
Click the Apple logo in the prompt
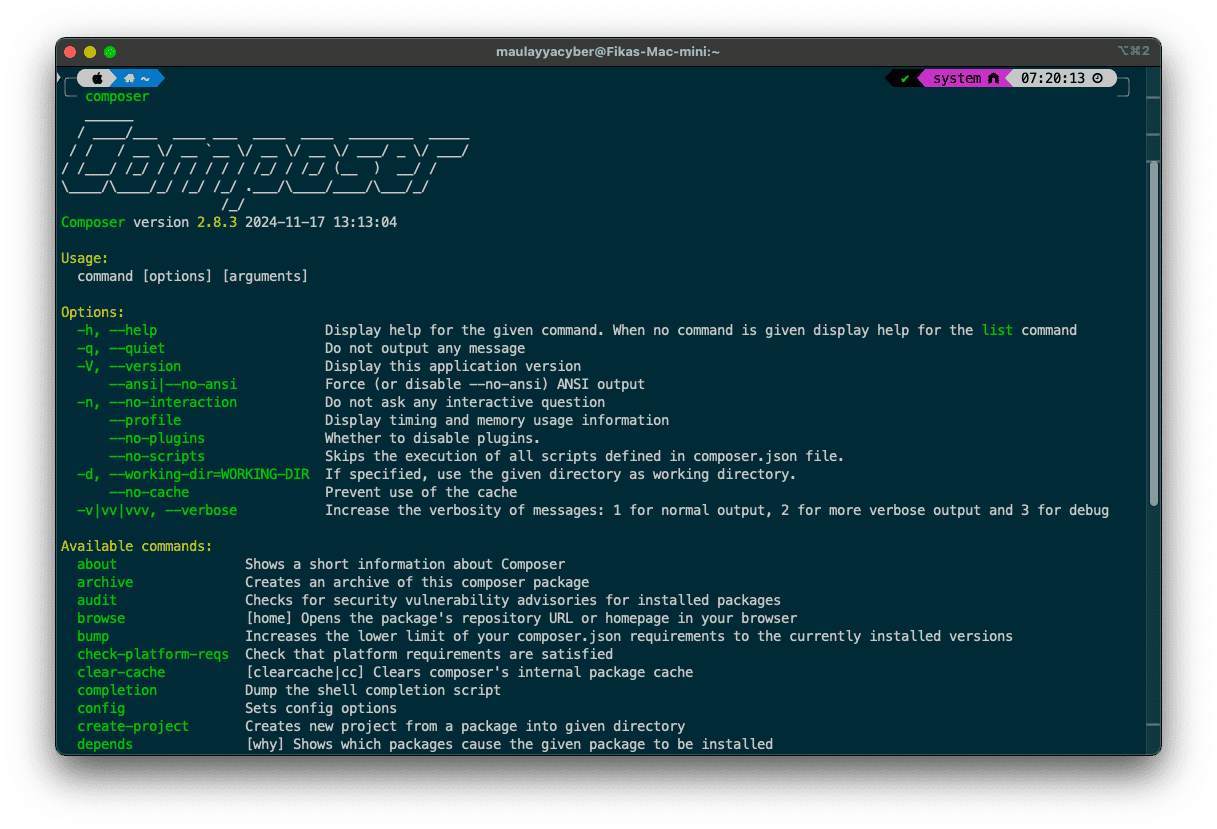pyautogui.click(x=97, y=78)
